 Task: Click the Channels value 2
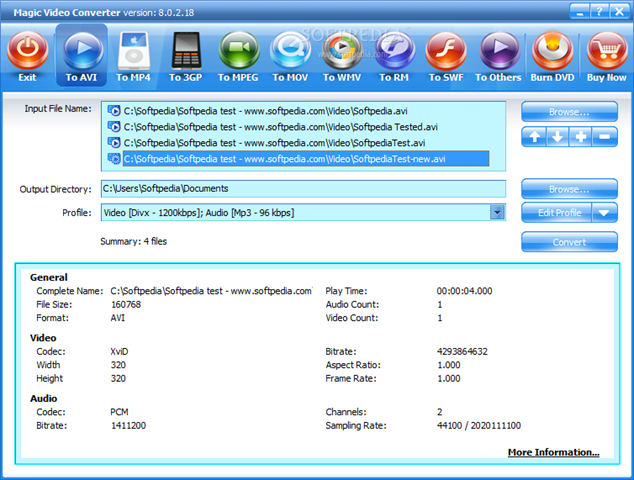point(440,412)
